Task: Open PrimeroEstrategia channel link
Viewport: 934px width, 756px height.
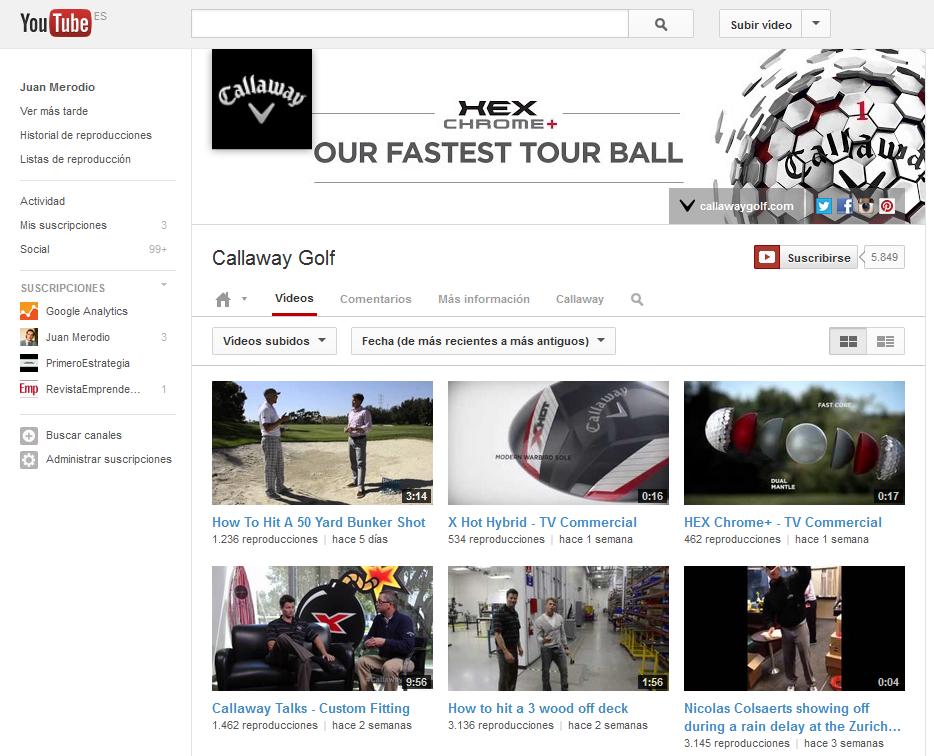Action: coord(88,363)
